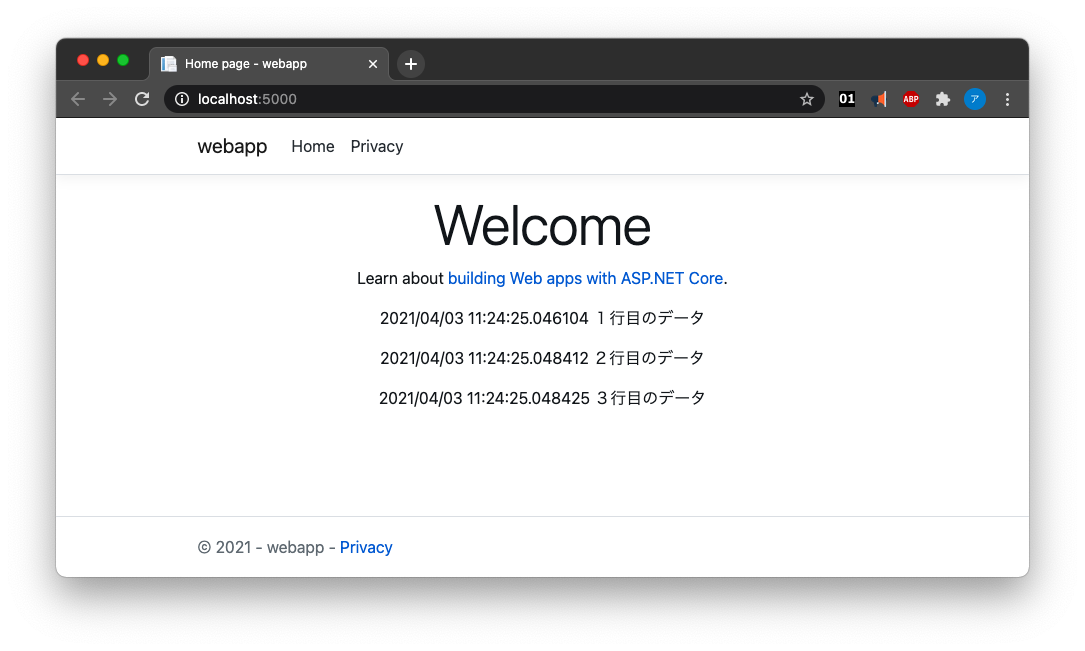
Task: Click the browser forward arrow
Action: coord(110,99)
